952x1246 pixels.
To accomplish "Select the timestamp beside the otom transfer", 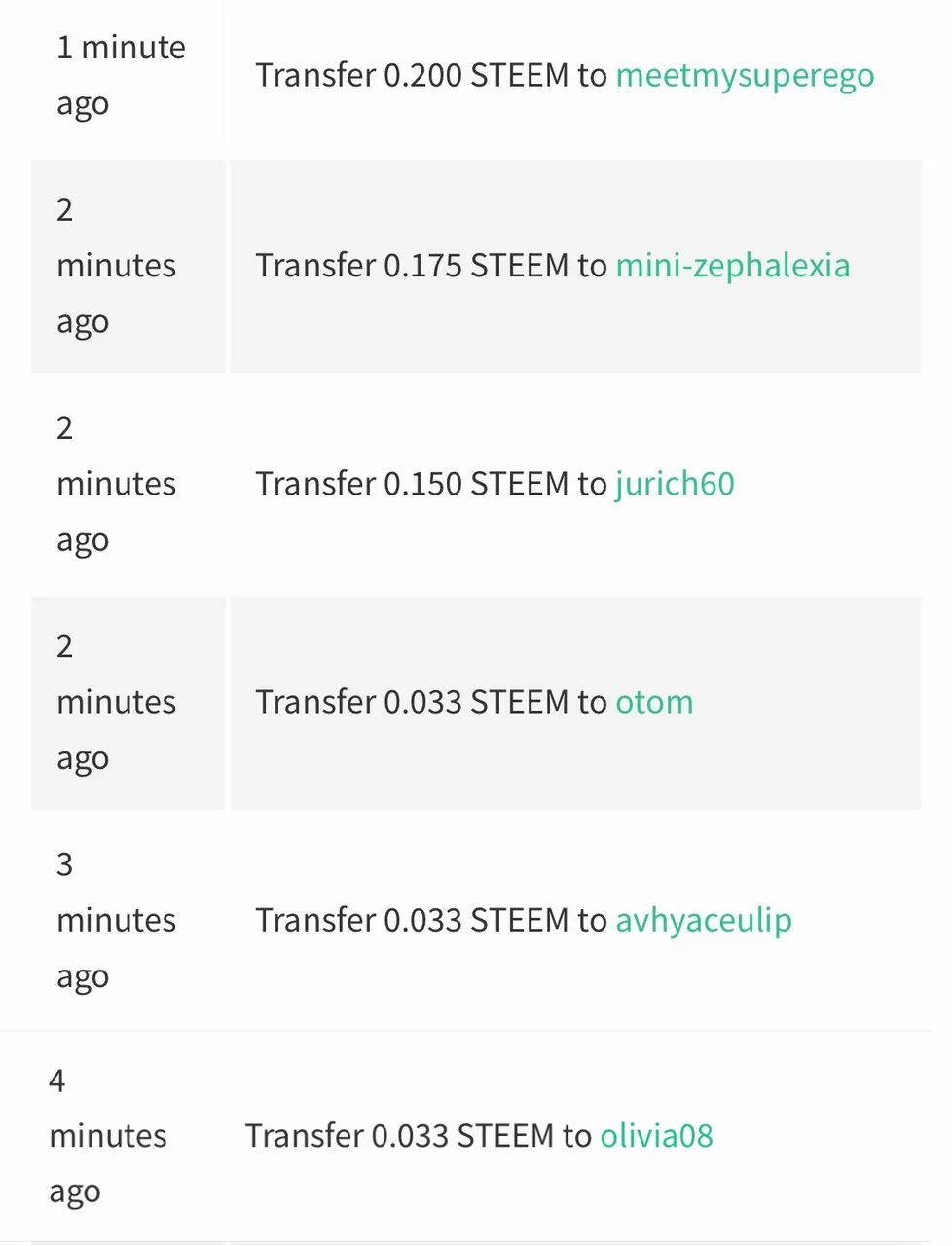I will pyautogui.click(x=128, y=702).
